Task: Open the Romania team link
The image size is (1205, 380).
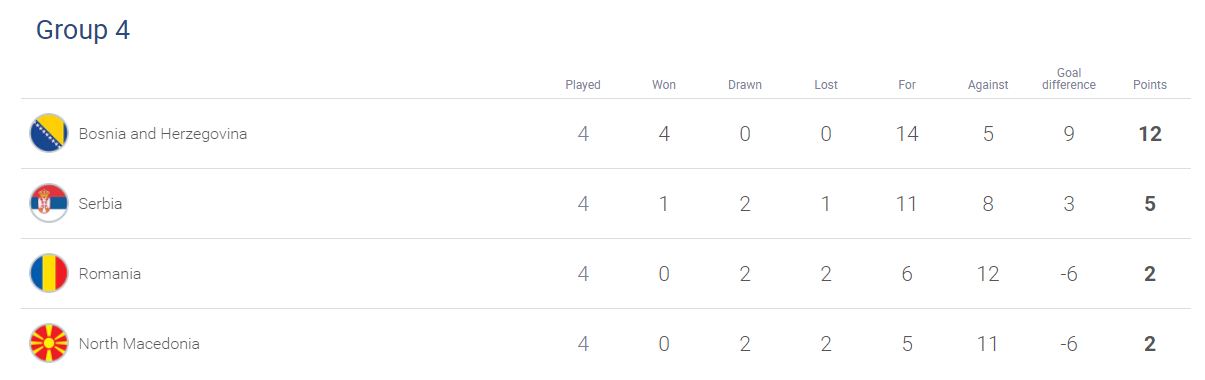Action: click(109, 274)
